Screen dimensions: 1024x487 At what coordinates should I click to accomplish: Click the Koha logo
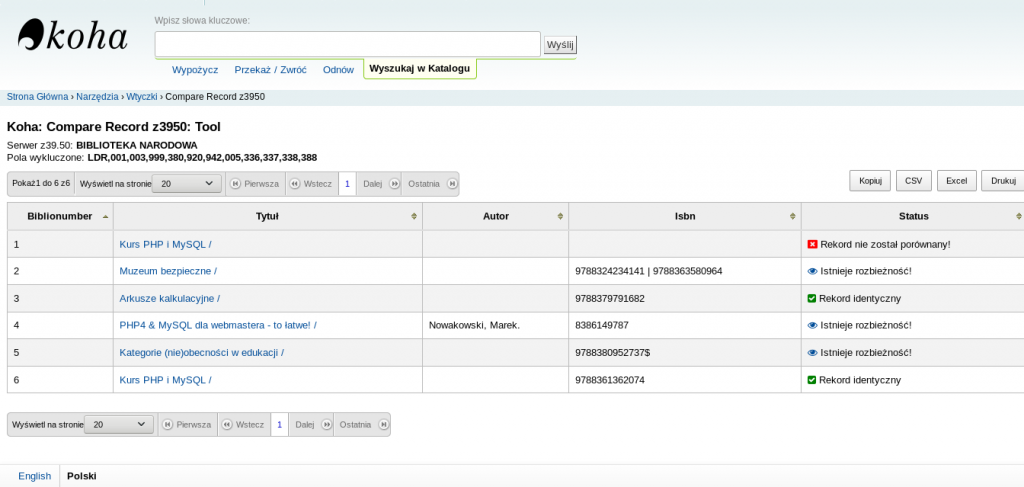pos(73,37)
